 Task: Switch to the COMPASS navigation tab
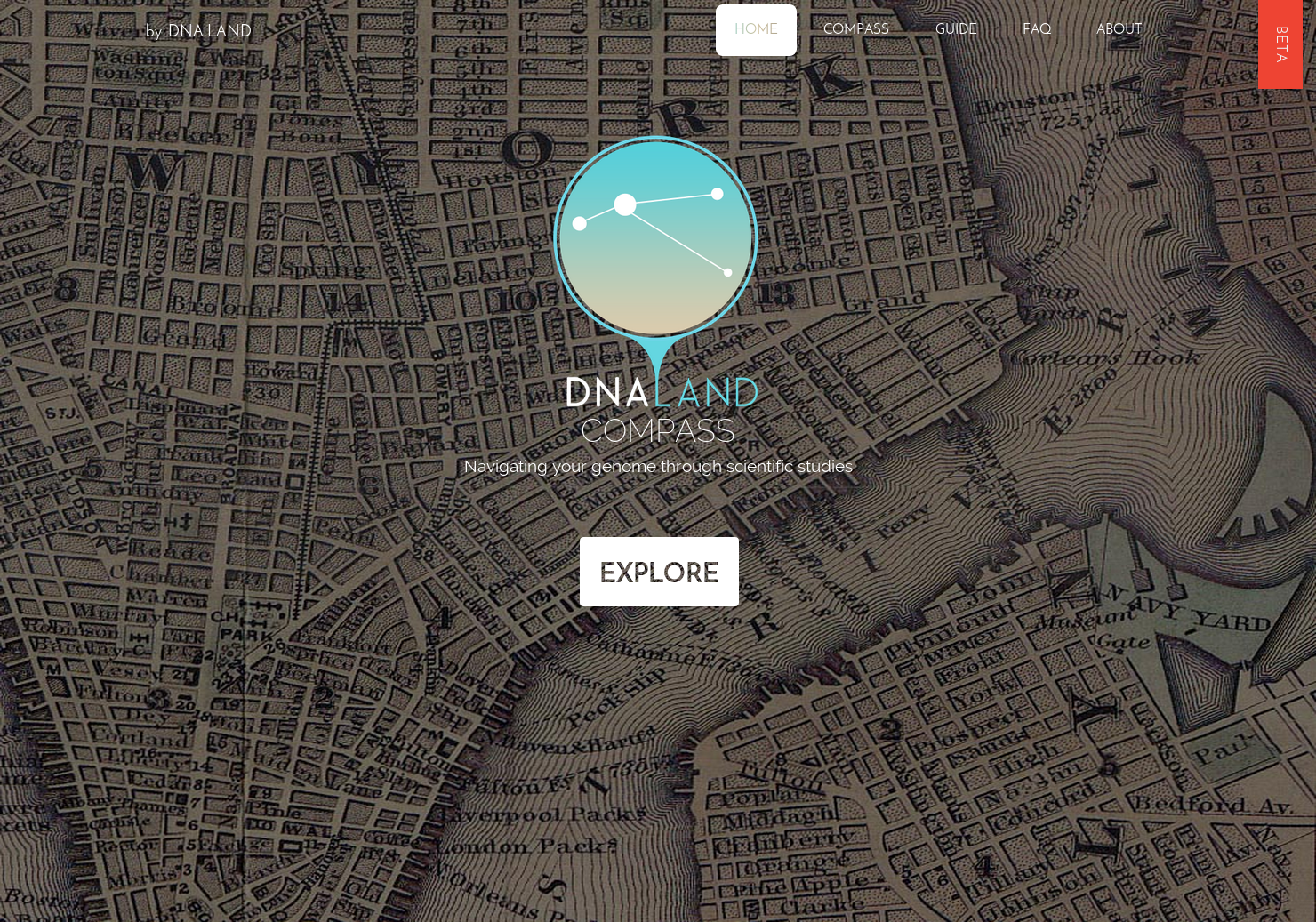click(x=855, y=29)
